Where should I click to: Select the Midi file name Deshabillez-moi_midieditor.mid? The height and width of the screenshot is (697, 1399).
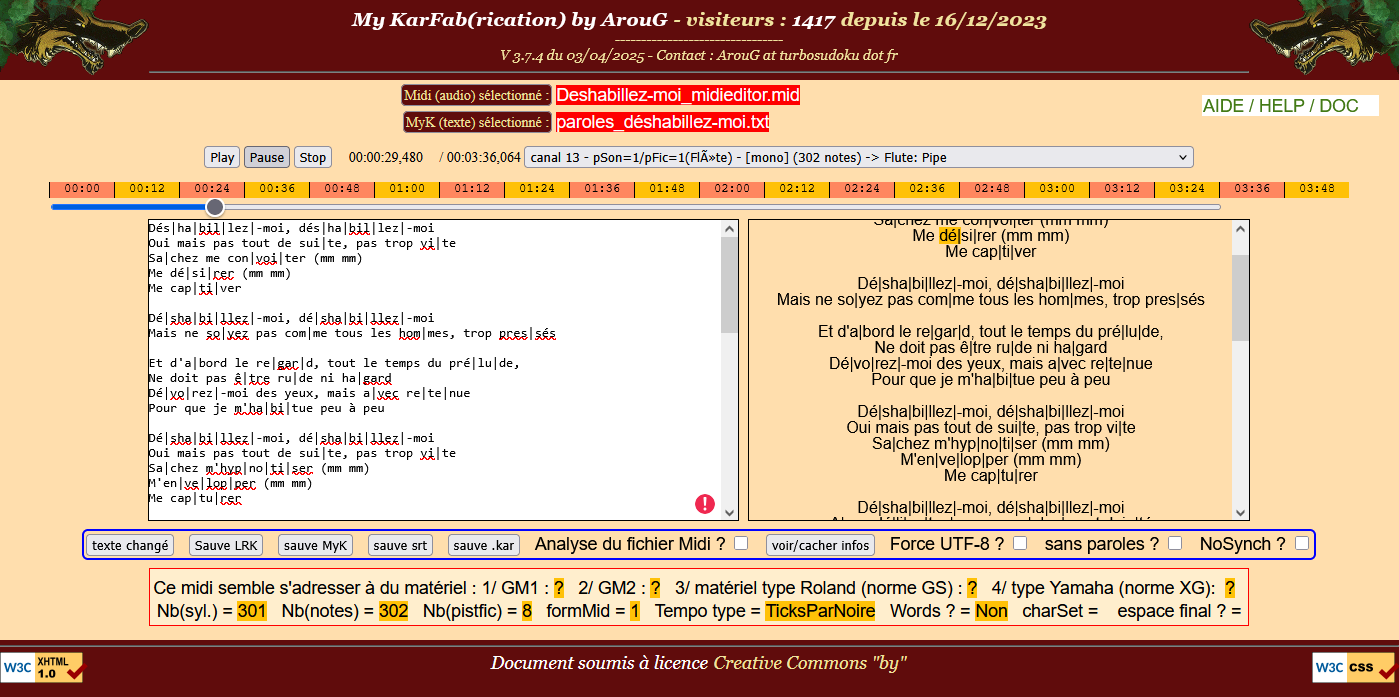(677, 96)
